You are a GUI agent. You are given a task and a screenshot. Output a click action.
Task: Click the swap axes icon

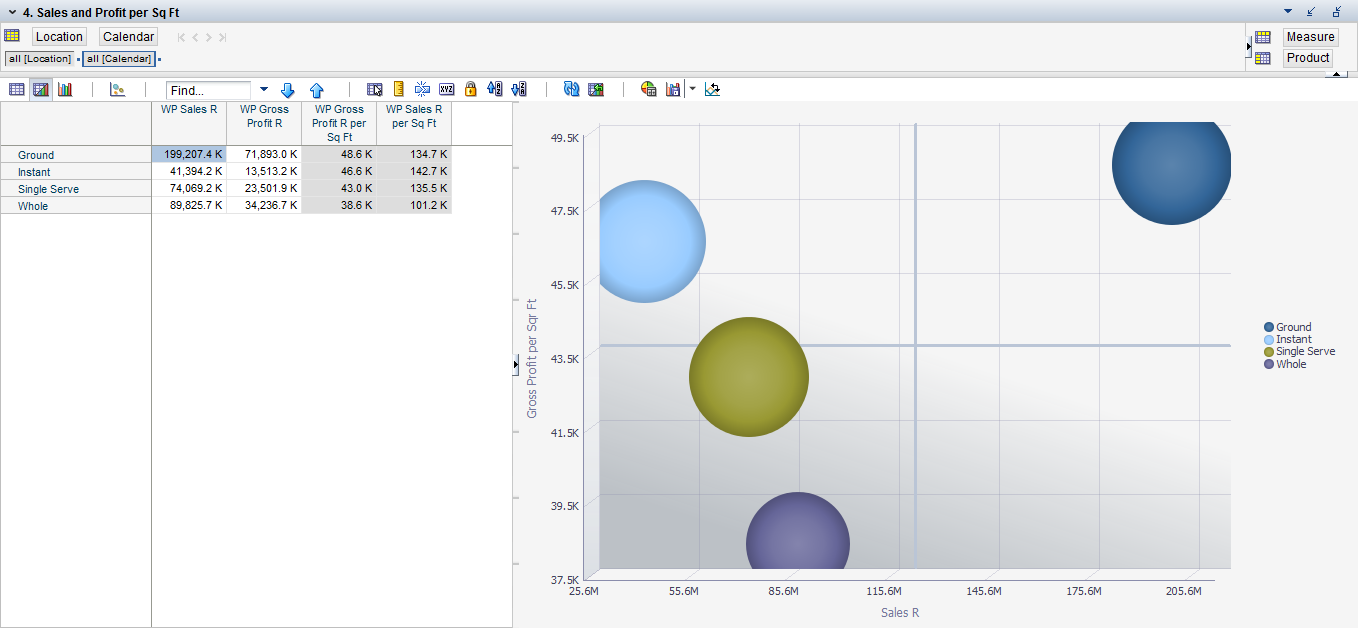(712, 89)
